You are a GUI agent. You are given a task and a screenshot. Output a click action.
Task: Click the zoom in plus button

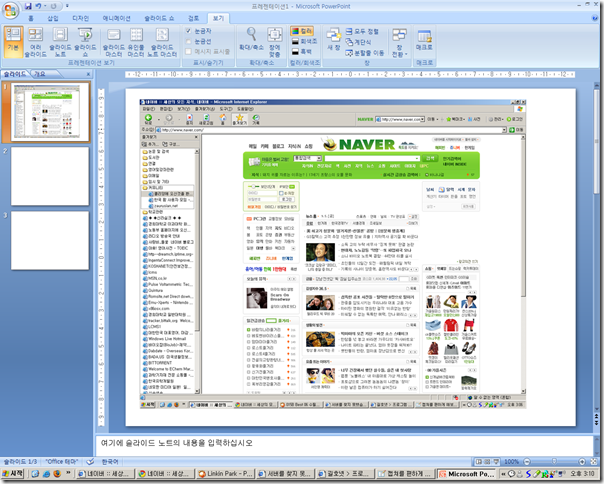point(582,461)
